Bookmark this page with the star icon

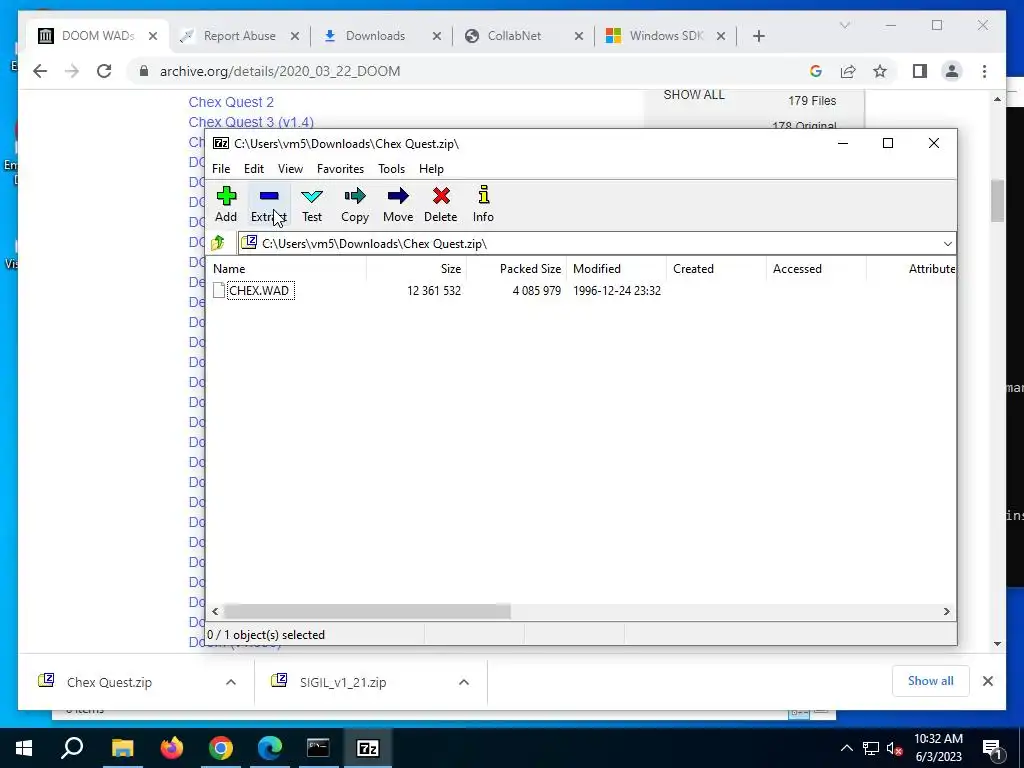[880, 71]
